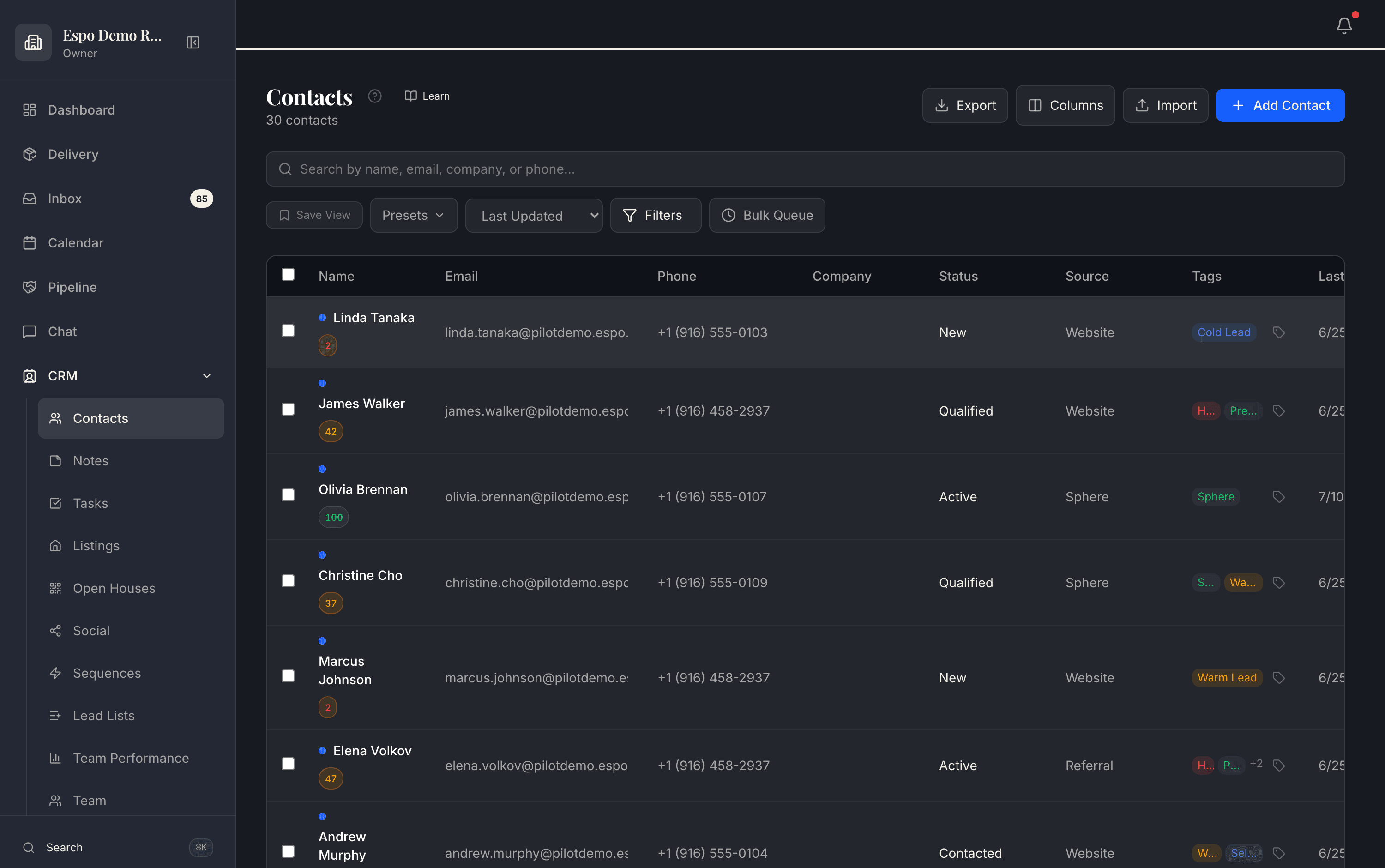1385x868 pixels.
Task: Click the tag icon in Marcus Johnson row
Action: tap(1278, 678)
